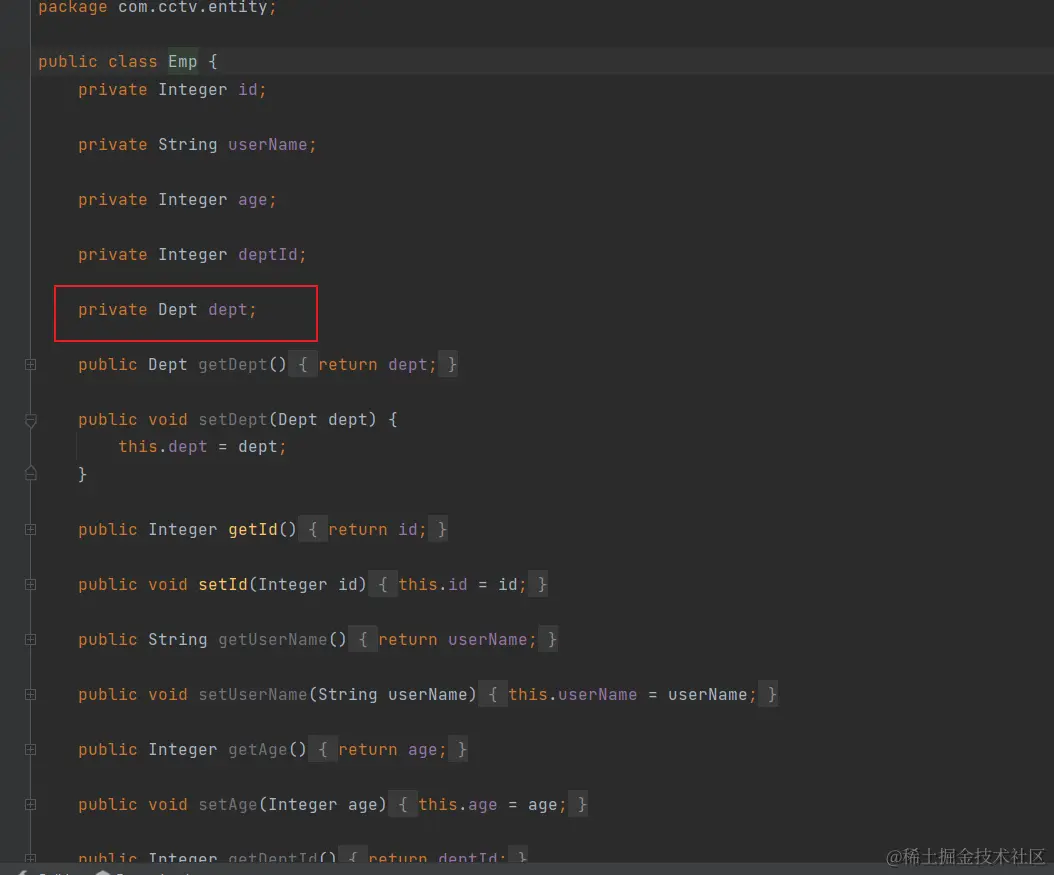This screenshot has height=875, width=1054.
Task: Click the Dept parameter type in setDept(Dept dept)
Action: [x=297, y=420]
